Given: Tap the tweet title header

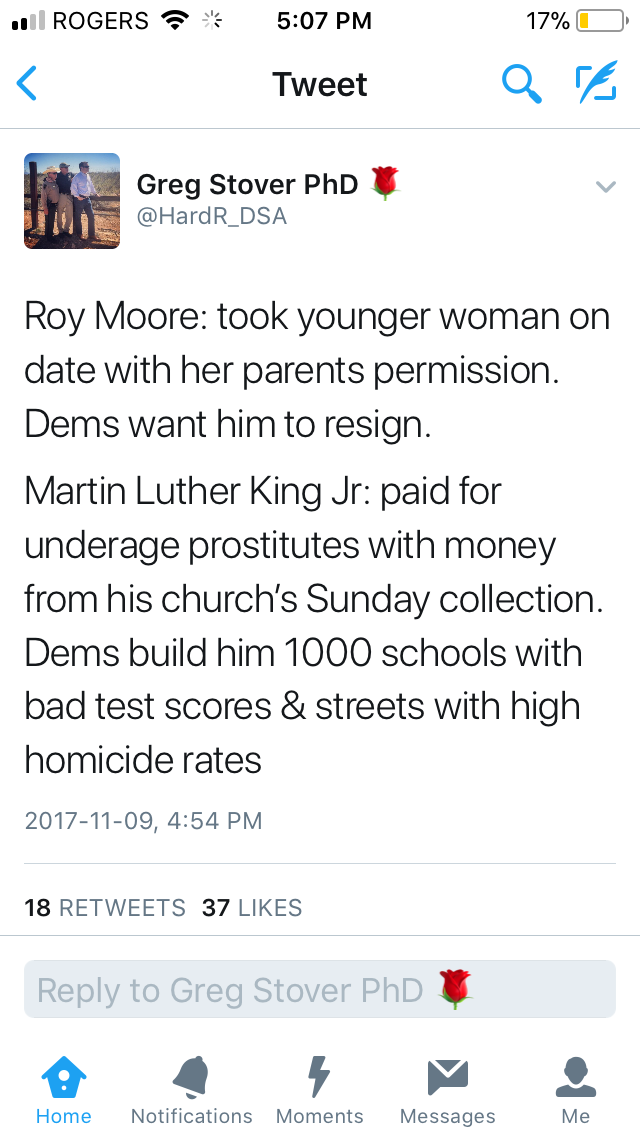Looking at the screenshot, I should tap(319, 84).
